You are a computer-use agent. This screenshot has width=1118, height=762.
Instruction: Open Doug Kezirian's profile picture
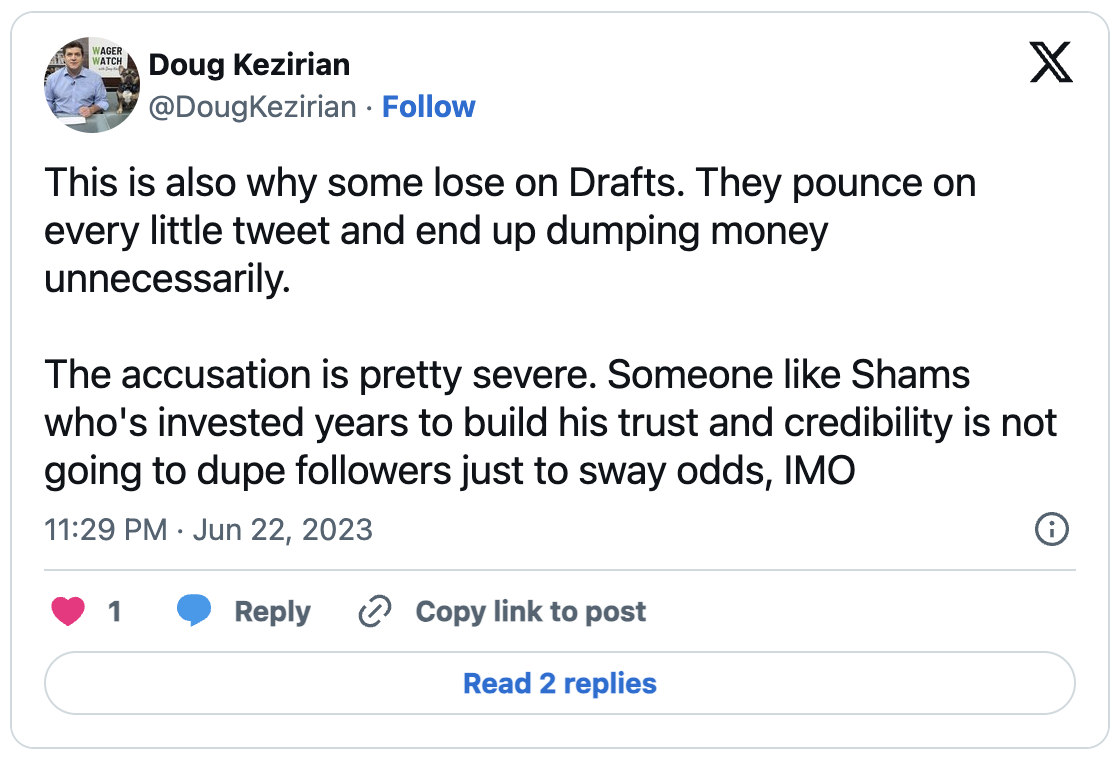click(91, 85)
